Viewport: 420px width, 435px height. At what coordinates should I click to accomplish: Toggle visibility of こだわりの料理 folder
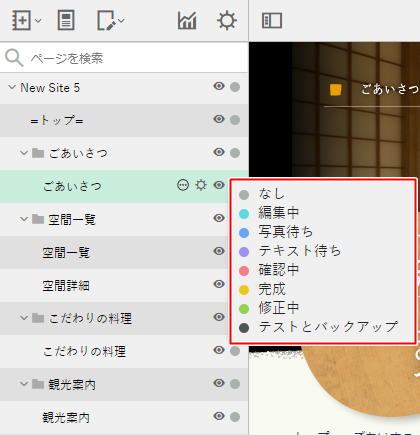219,317
